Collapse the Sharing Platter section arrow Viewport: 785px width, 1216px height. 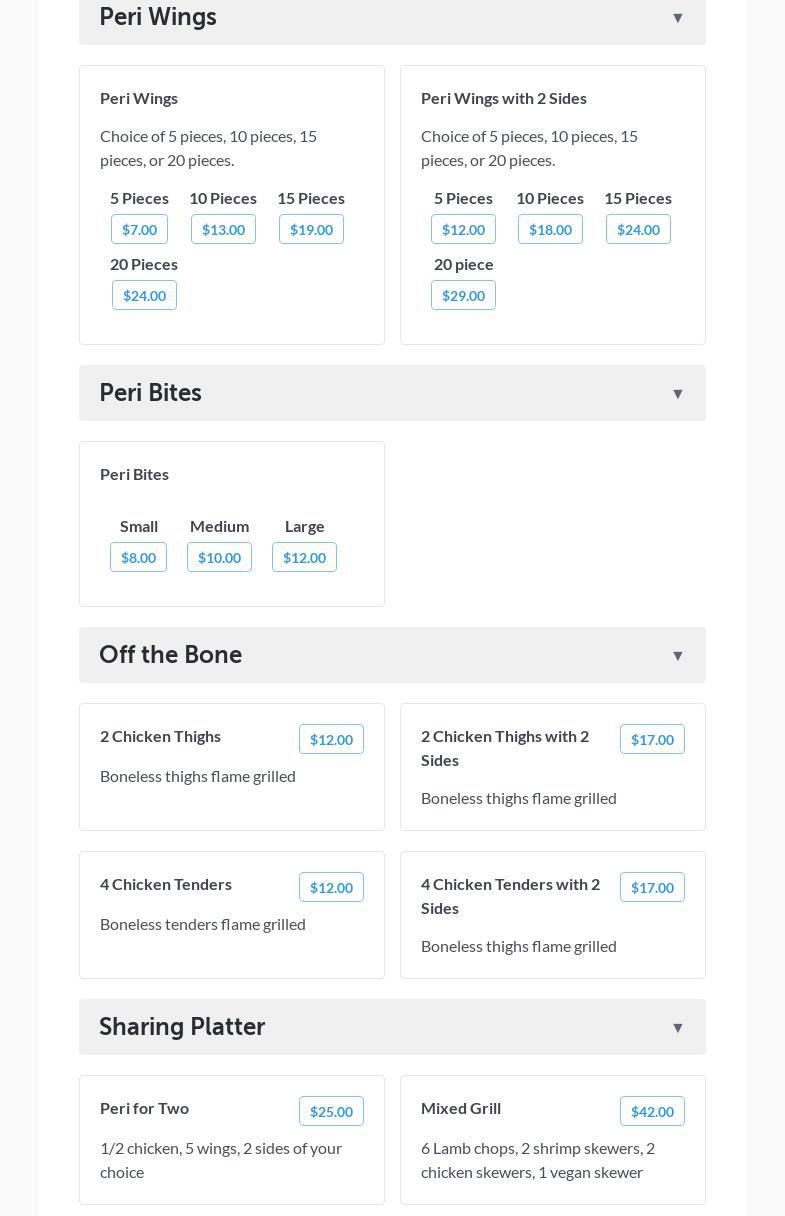coord(677,1028)
